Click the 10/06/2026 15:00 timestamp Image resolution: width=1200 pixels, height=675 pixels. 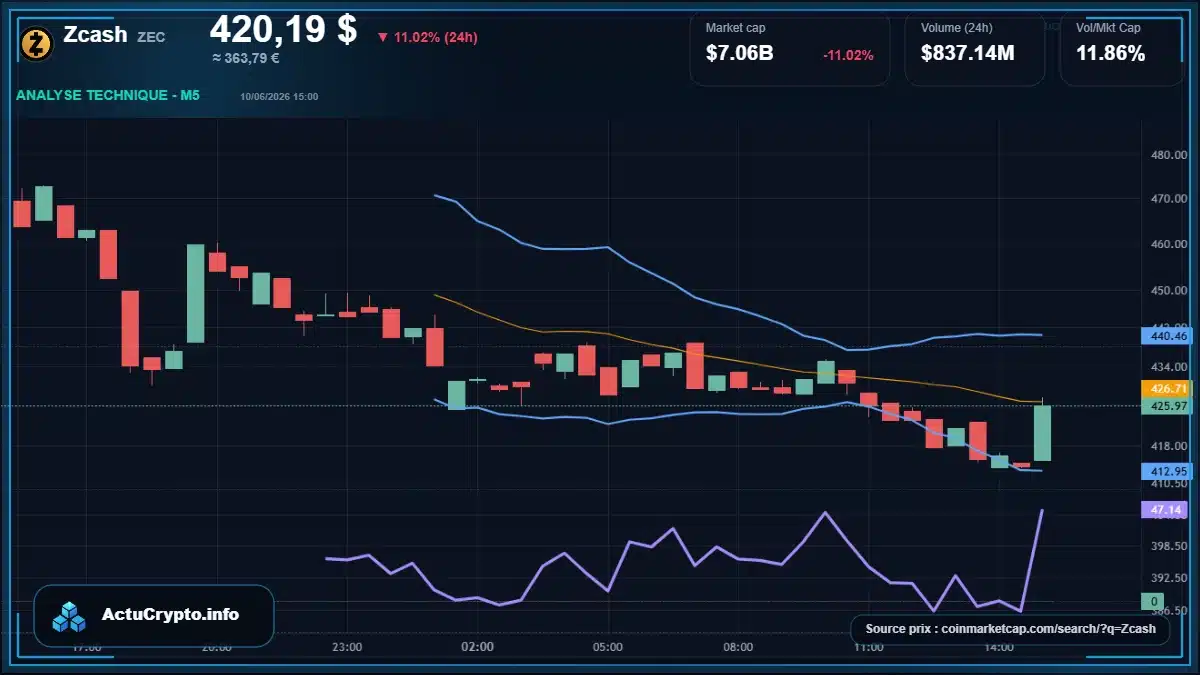tap(279, 96)
